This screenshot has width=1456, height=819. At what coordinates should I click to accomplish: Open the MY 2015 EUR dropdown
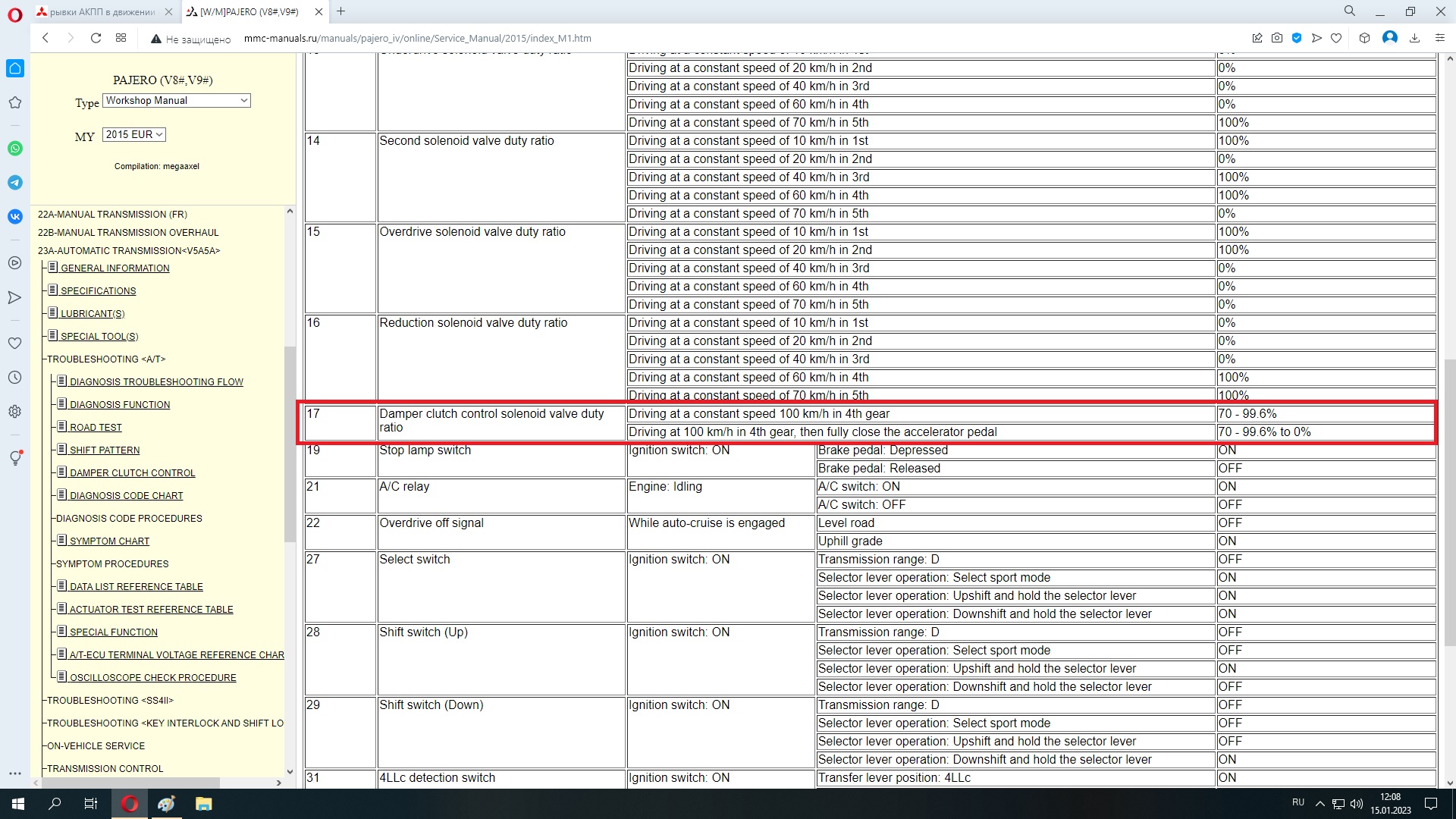tap(134, 134)
